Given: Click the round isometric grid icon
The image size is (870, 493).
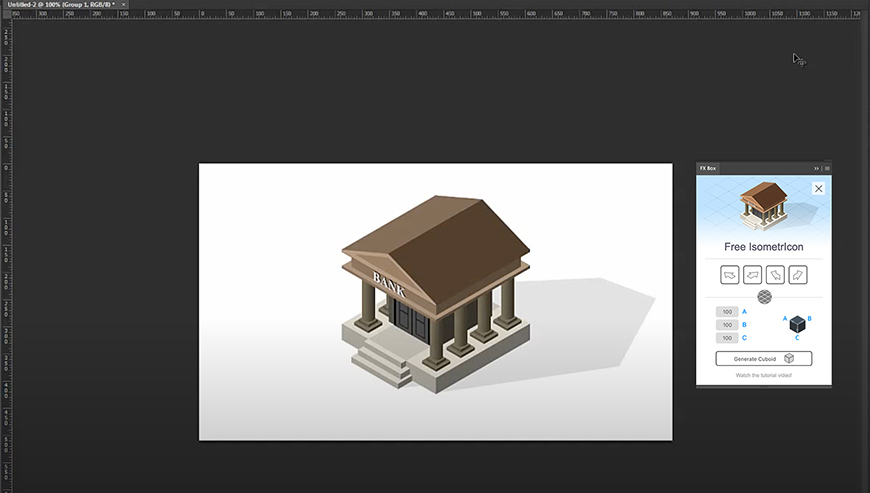Looking at the screenshot, I should tap(765, 297).
